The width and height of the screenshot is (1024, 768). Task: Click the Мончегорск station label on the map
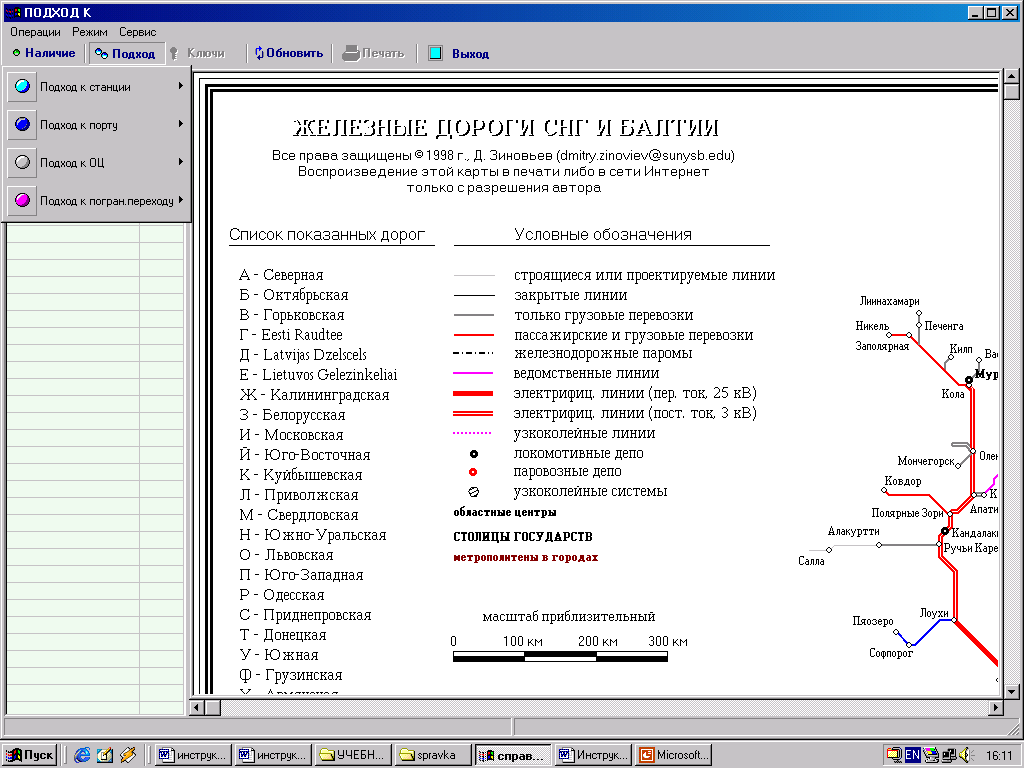point(926,461)
